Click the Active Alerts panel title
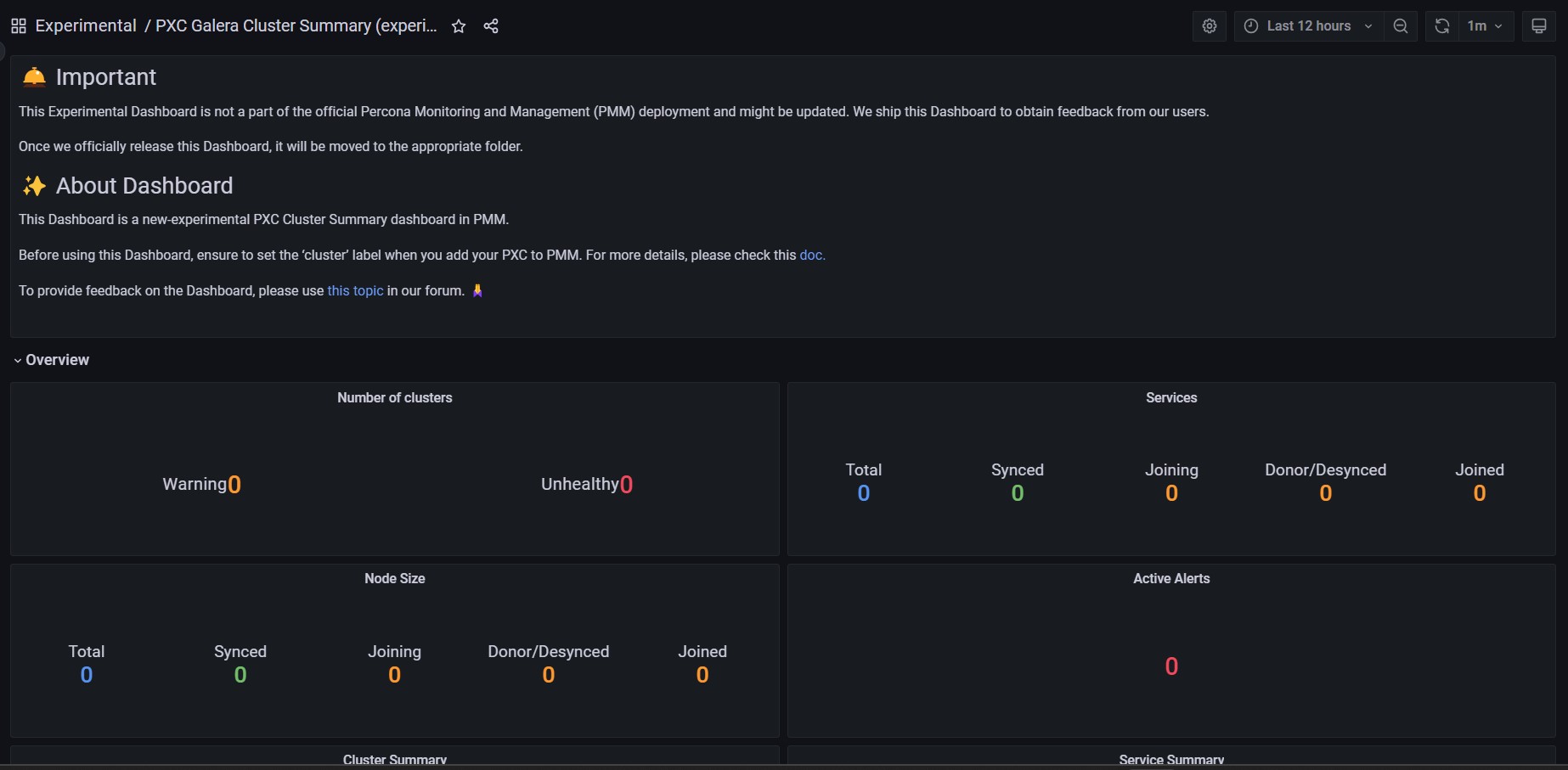 click(1170, 579)
